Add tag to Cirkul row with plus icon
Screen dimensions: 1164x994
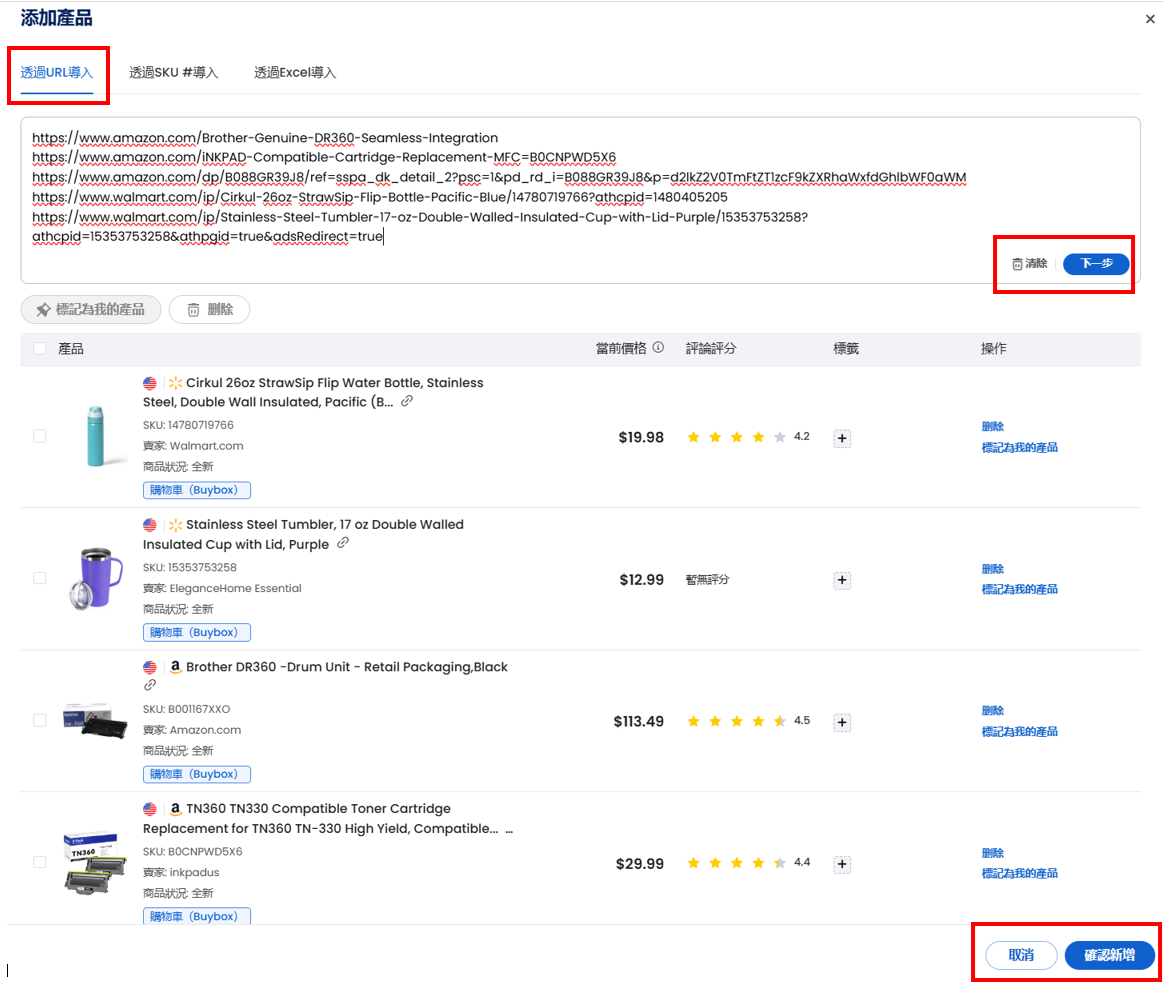[x=842, y=438]
